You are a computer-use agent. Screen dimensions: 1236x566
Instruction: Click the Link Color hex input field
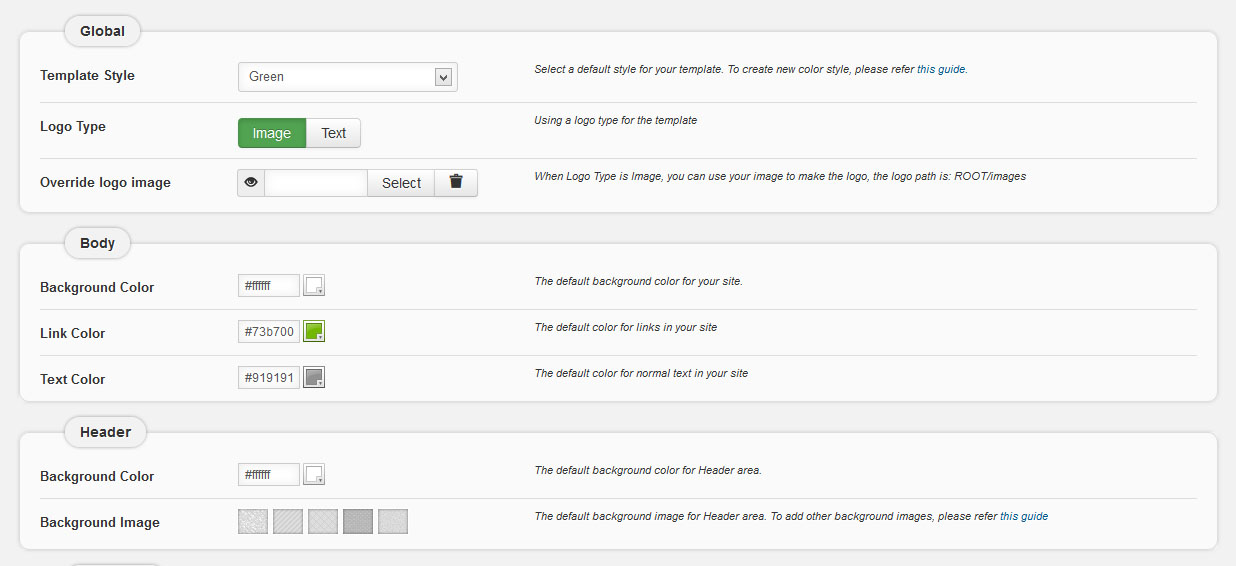click(269, 332)
